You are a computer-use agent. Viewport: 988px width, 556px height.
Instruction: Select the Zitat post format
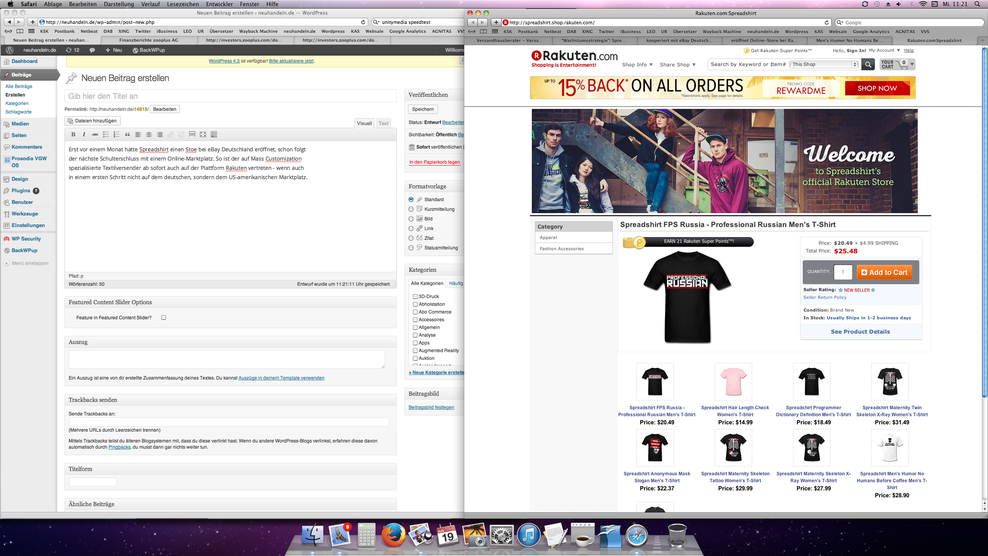pos(411,238)
